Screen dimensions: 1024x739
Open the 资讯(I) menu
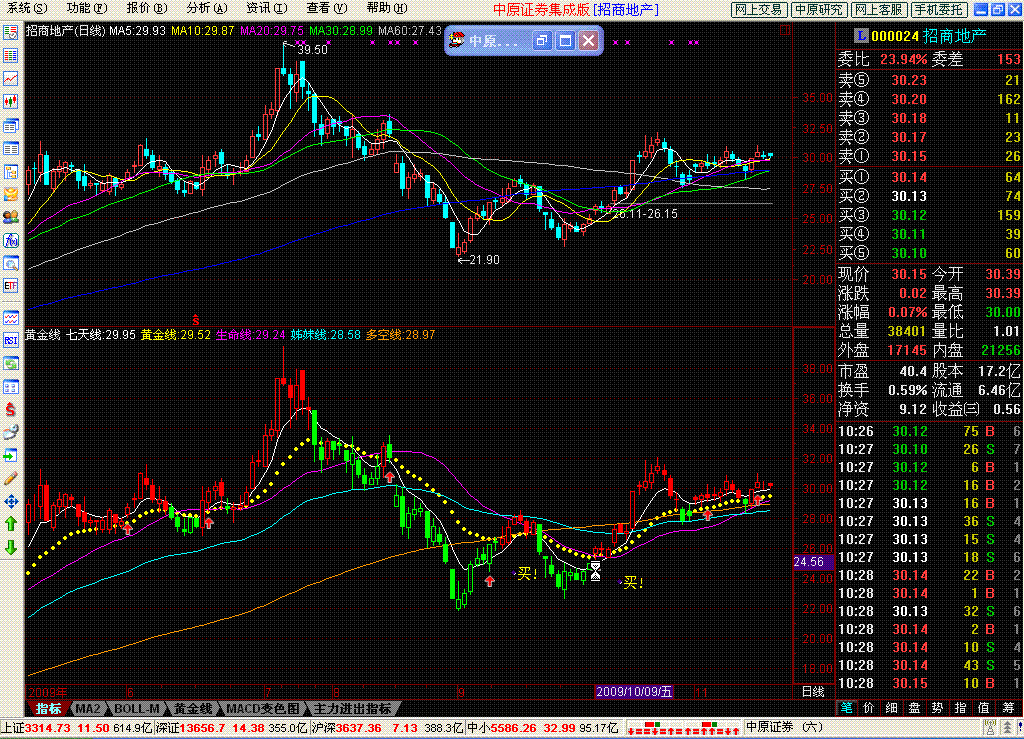pos(267,8)
